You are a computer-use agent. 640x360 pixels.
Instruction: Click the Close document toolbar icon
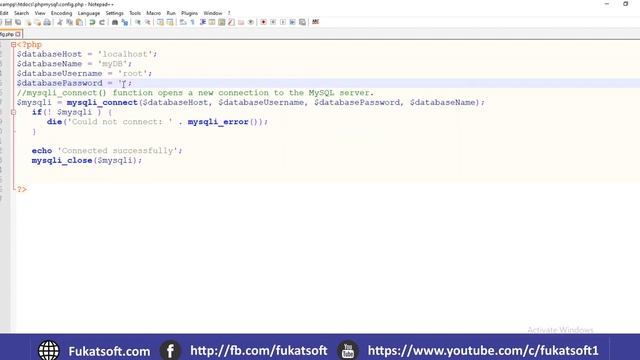click(x=28, y=22)
